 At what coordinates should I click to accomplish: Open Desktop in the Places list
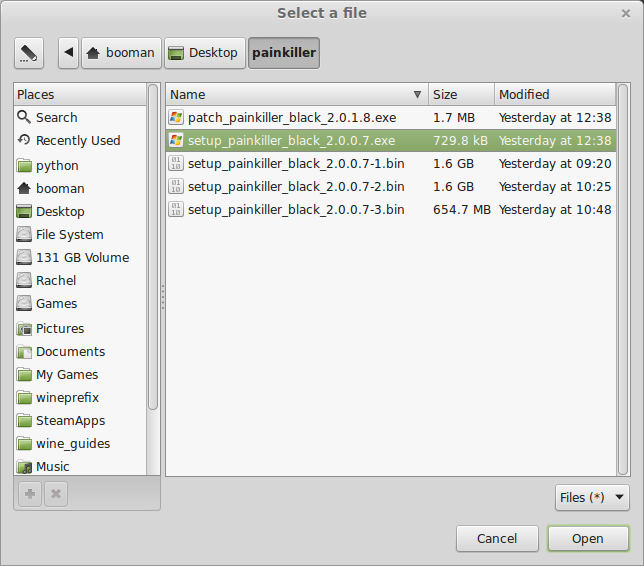80,212
